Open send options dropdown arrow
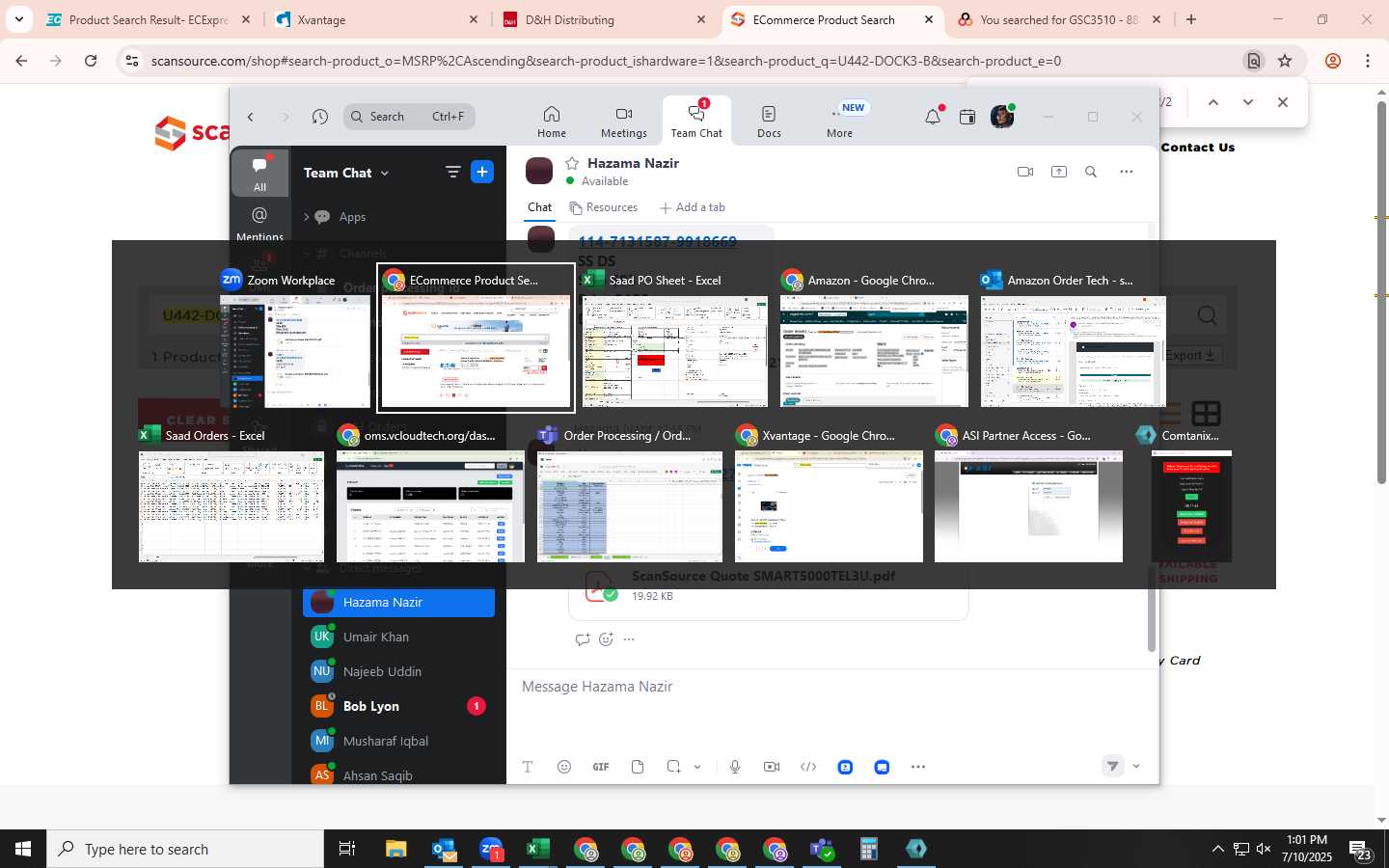Viewport: 1389px width, 868px height. (1136, 767)
